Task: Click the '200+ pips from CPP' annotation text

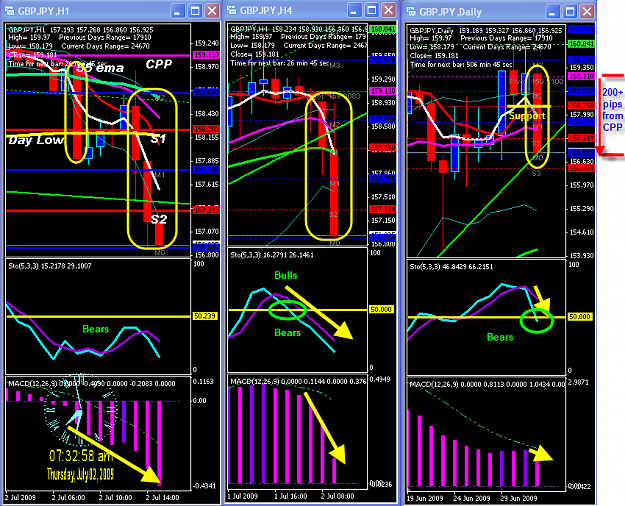Action: pos(612,110)
